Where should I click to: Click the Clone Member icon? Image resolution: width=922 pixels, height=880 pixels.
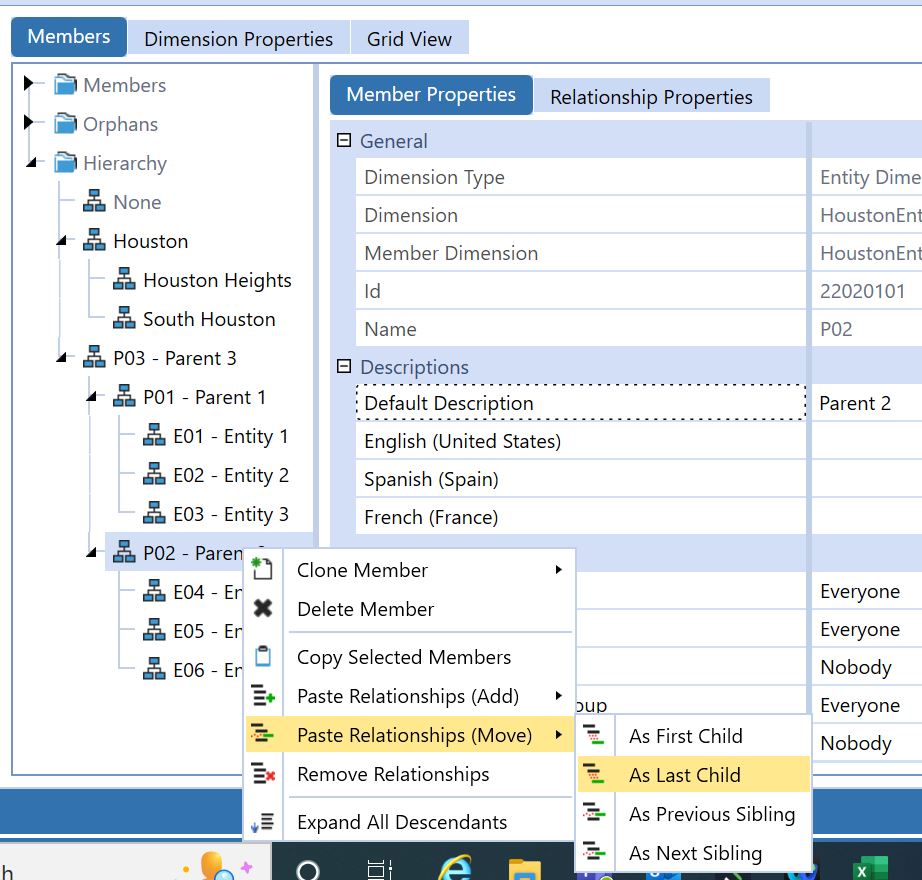click(x=263, y=570)
